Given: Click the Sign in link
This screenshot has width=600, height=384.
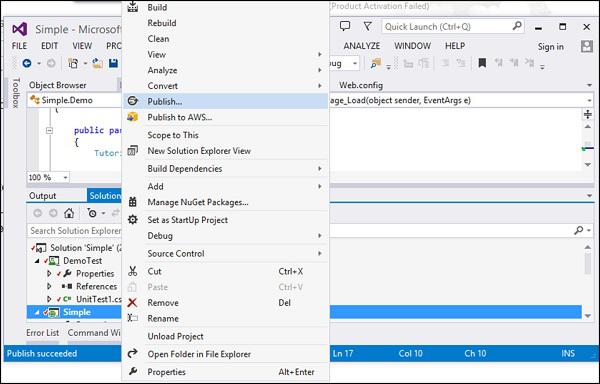Looking at the screenshot, I should [x=551, y=47].
